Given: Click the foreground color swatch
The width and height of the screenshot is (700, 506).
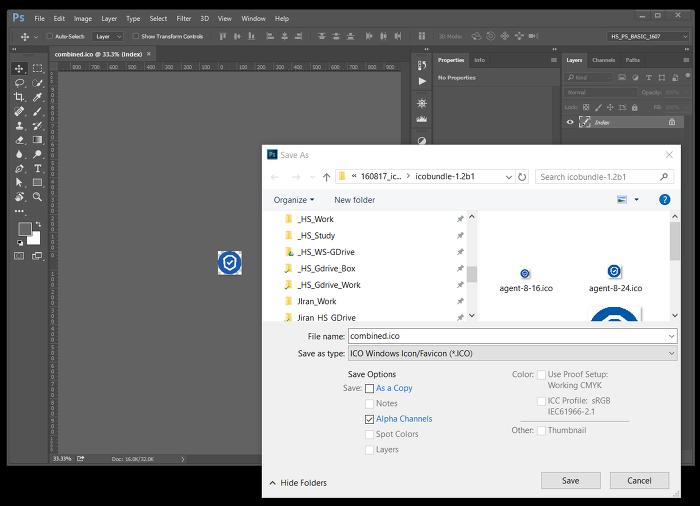Looking at the screenshot, I should [x=24, y=229].
